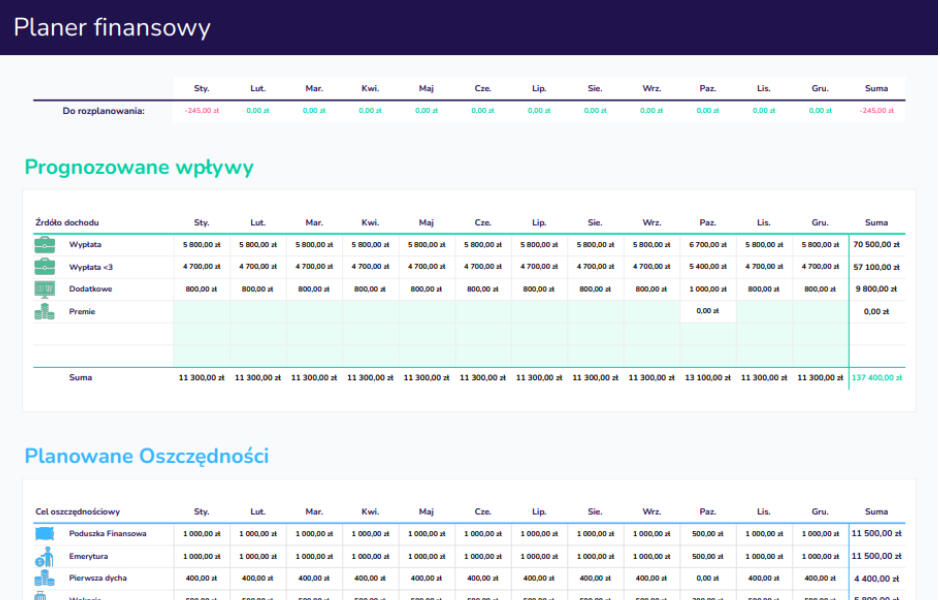940x600 pixels.
Task: Click the Planer finansowy title
Action: point(112,27)
